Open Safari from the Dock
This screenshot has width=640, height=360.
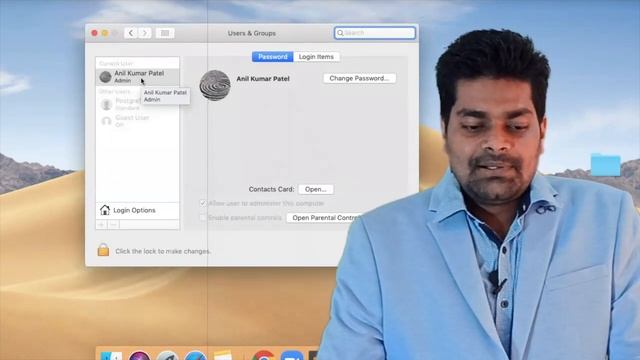click(x=196, y=356)
